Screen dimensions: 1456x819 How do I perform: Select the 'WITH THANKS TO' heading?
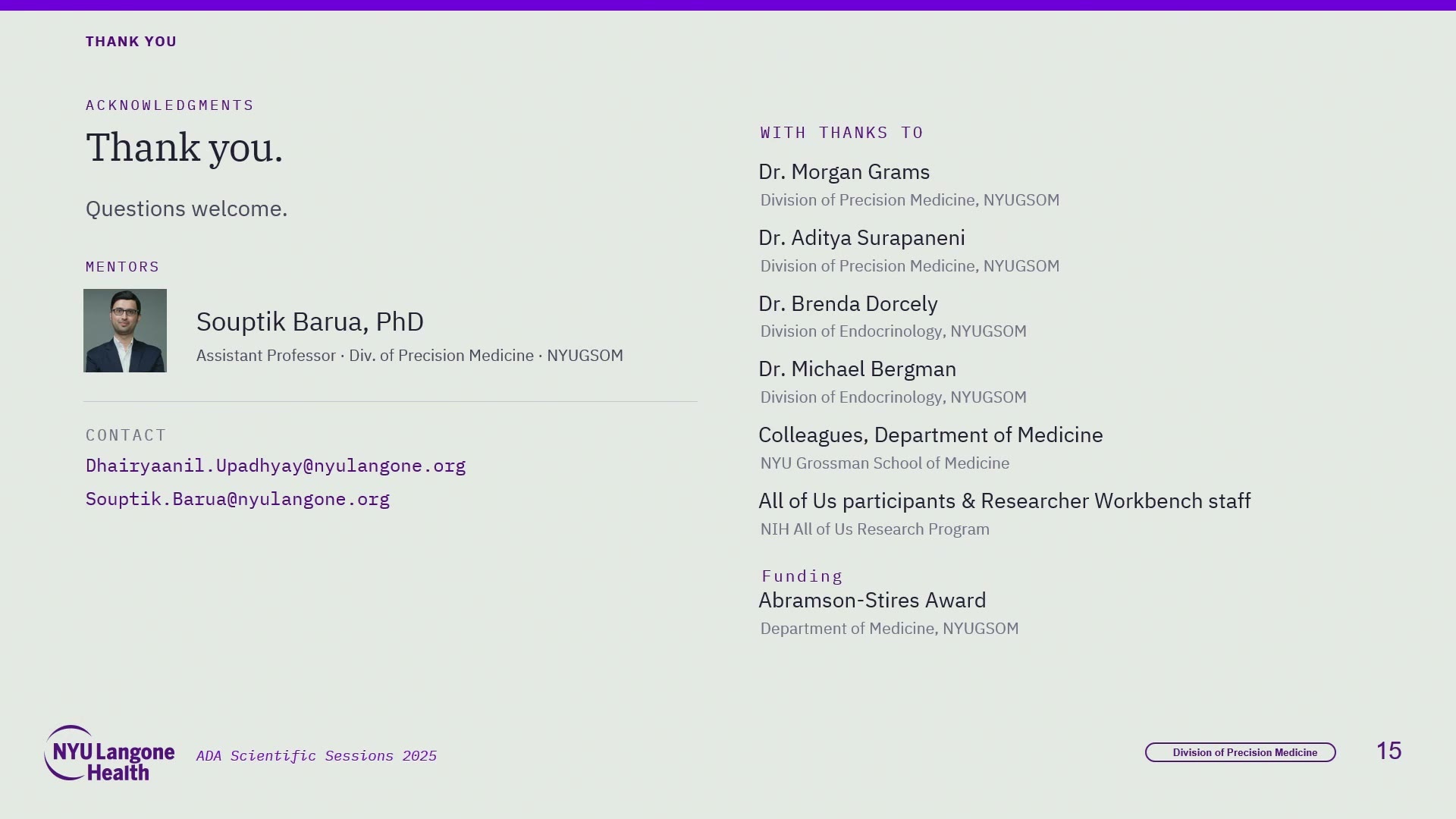tap(842, 133)
